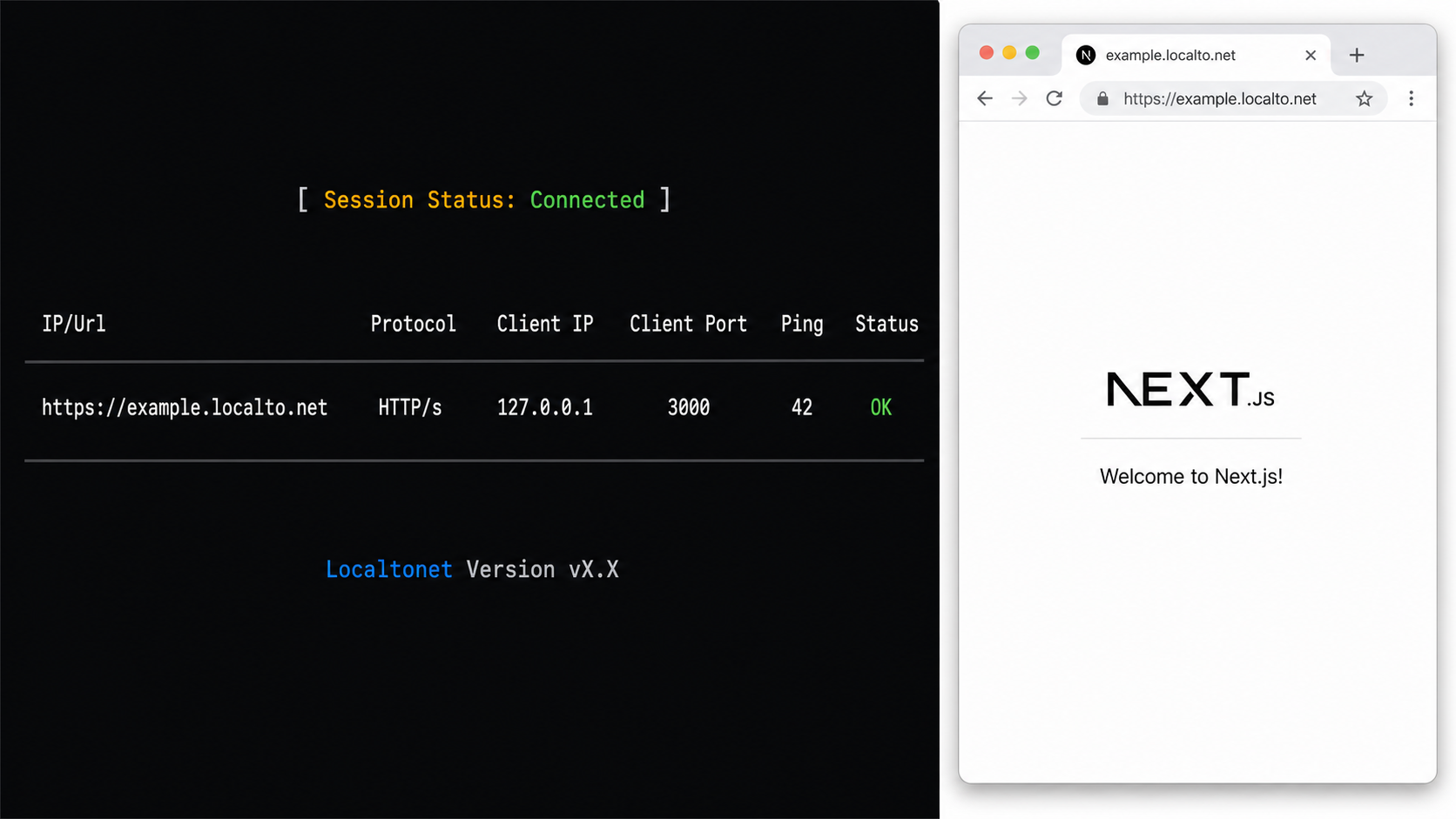The image size is (1456, 819).
Task: Click the 'Client IP' column header
Action: tap(545, 324)
